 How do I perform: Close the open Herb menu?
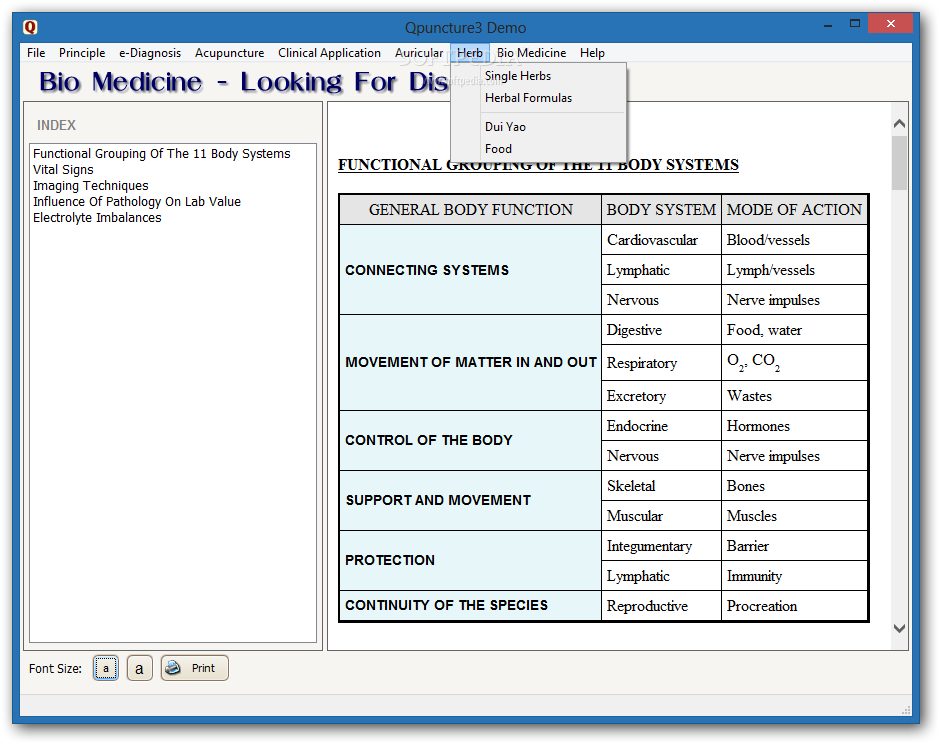coord(470,53)
